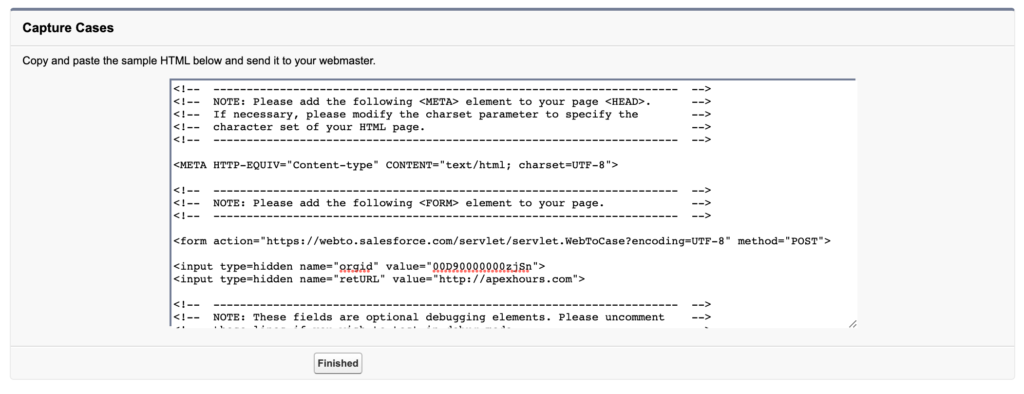
Task: Click the META HTTP-EQUIV line in code
Action: click(x=396, y=165)
